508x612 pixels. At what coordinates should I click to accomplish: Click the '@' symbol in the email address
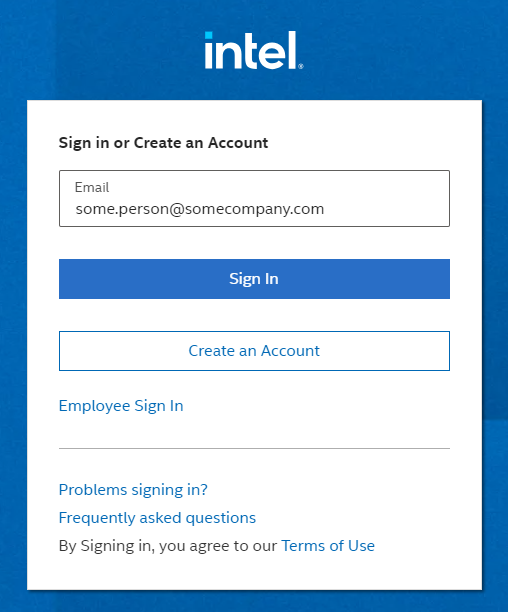(x=176, y=210)
